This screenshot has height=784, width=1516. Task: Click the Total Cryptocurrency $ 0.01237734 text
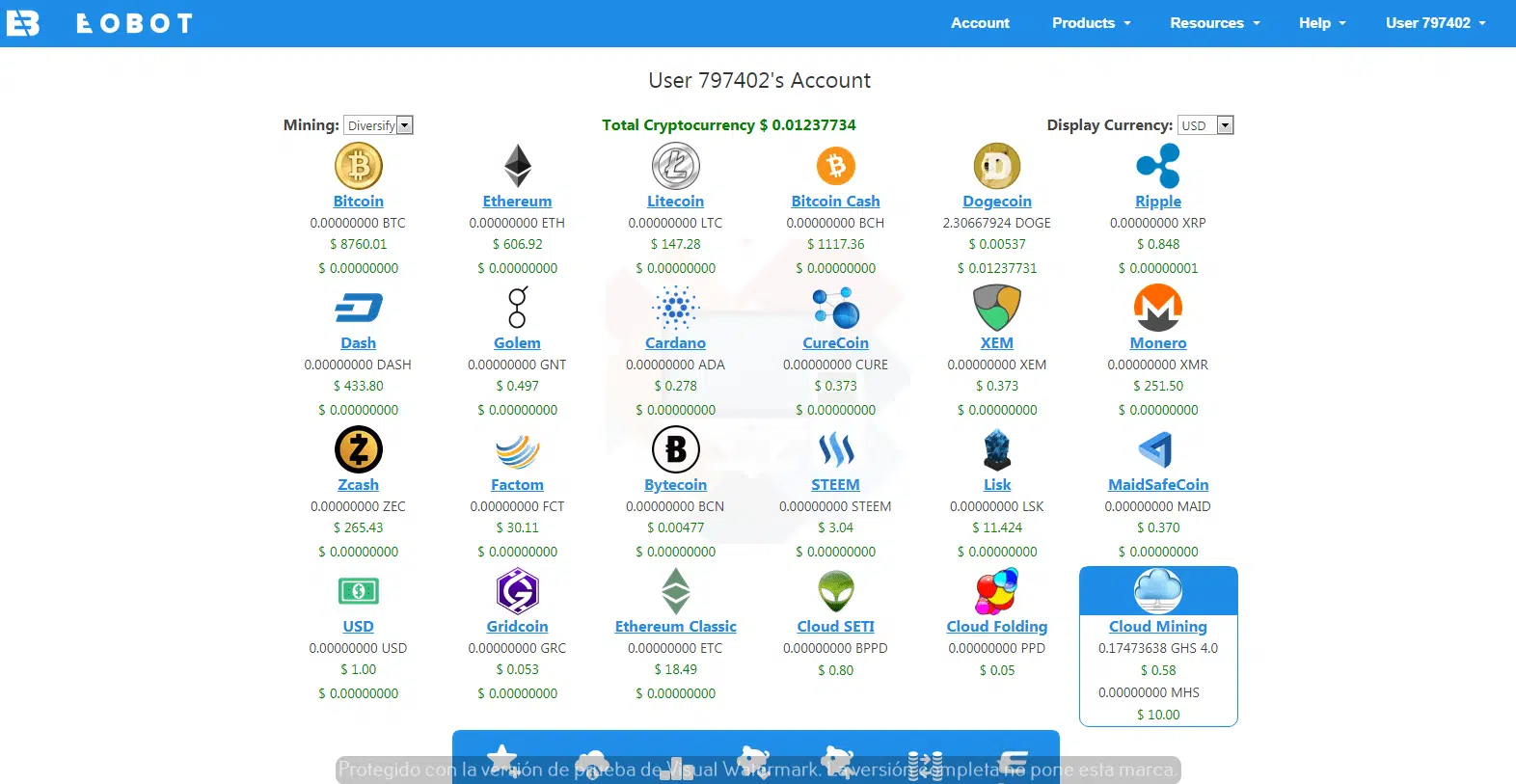click(x=729, y=125)
